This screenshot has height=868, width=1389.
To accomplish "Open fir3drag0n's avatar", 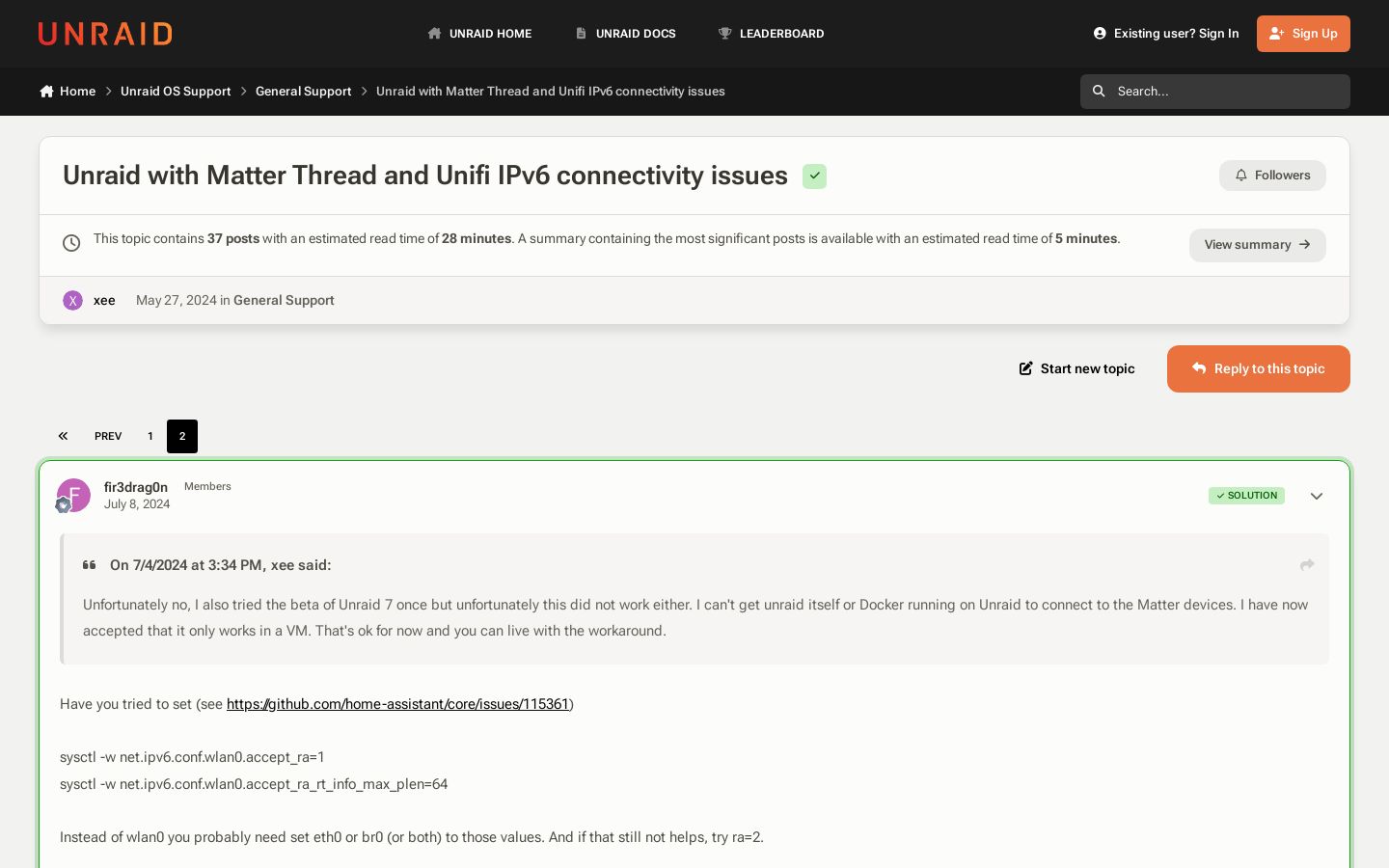I will coord(74,495).
